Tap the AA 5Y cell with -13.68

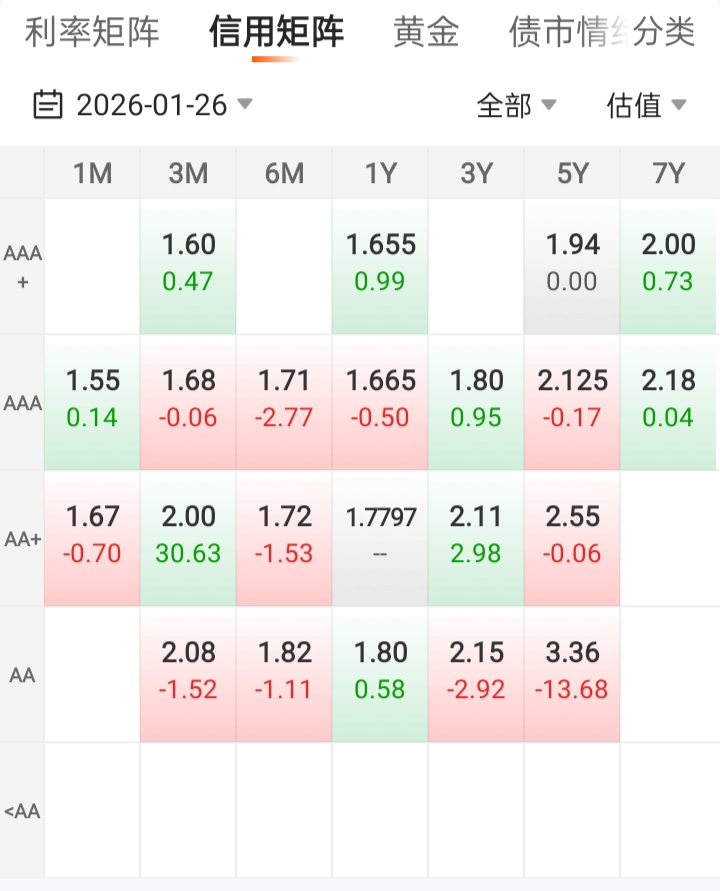coord(572,674)
